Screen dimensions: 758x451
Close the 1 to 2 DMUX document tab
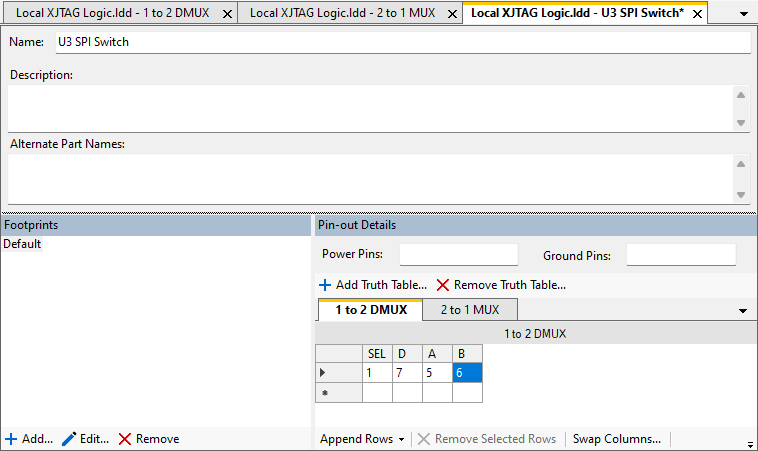pos(227,14)
